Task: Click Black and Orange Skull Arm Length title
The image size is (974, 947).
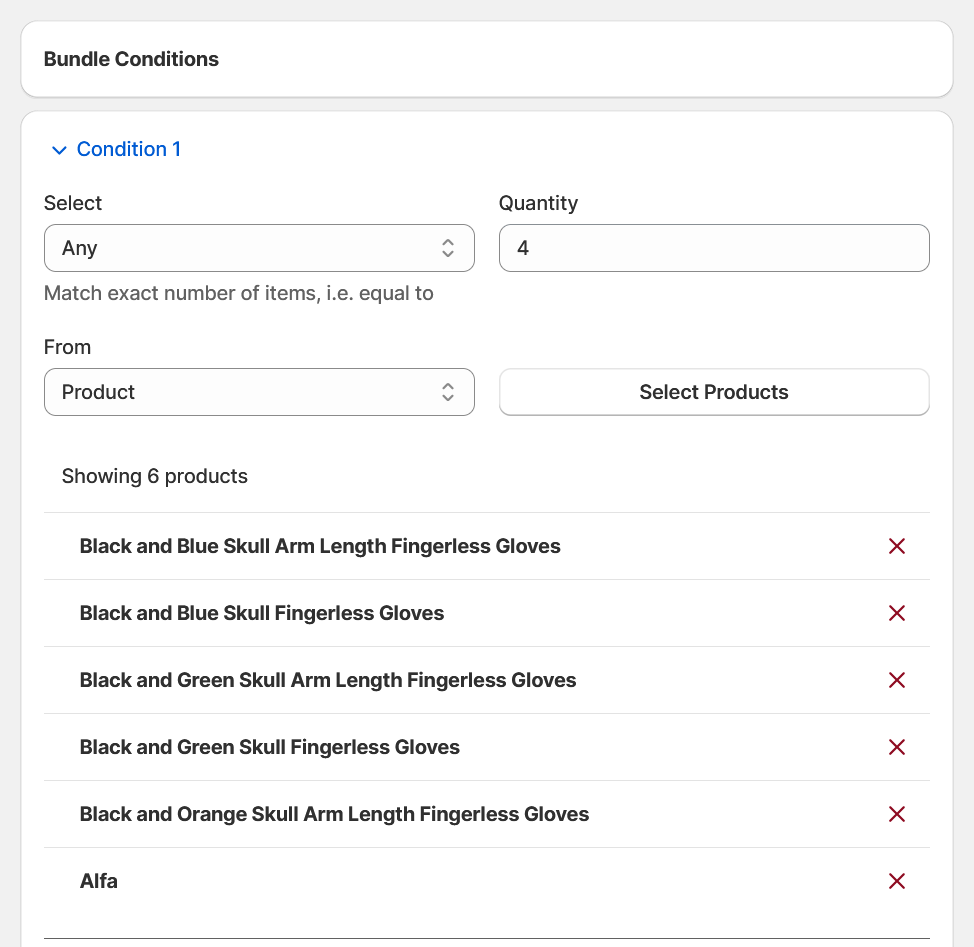Action: (334, 814)
